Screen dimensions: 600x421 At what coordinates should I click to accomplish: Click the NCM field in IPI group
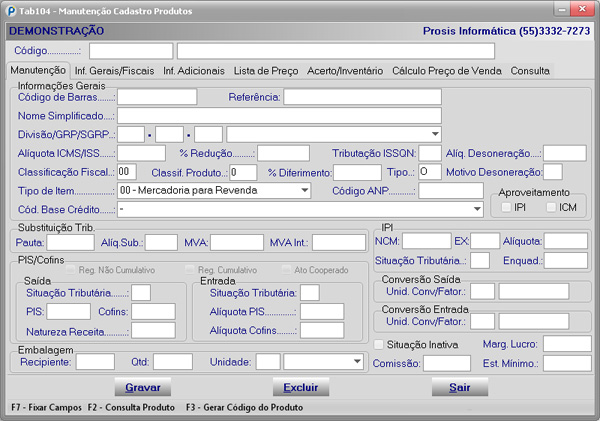pos(426,241)
